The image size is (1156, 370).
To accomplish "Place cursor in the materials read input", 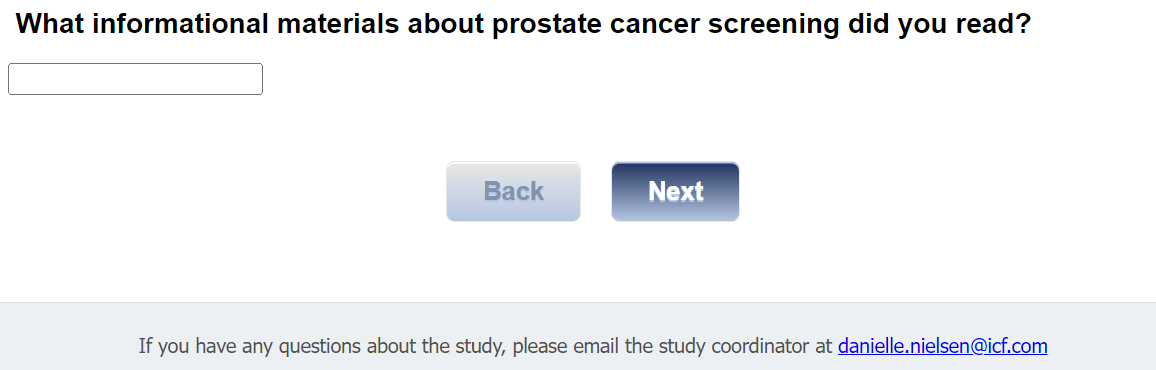I will pos(135,79).
